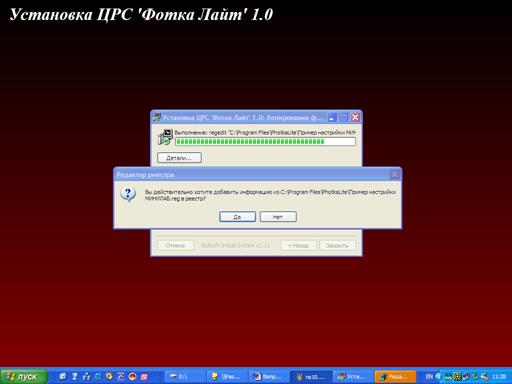
Task: Click the Закрыть button in installer
Action: (x=337, y=245)
